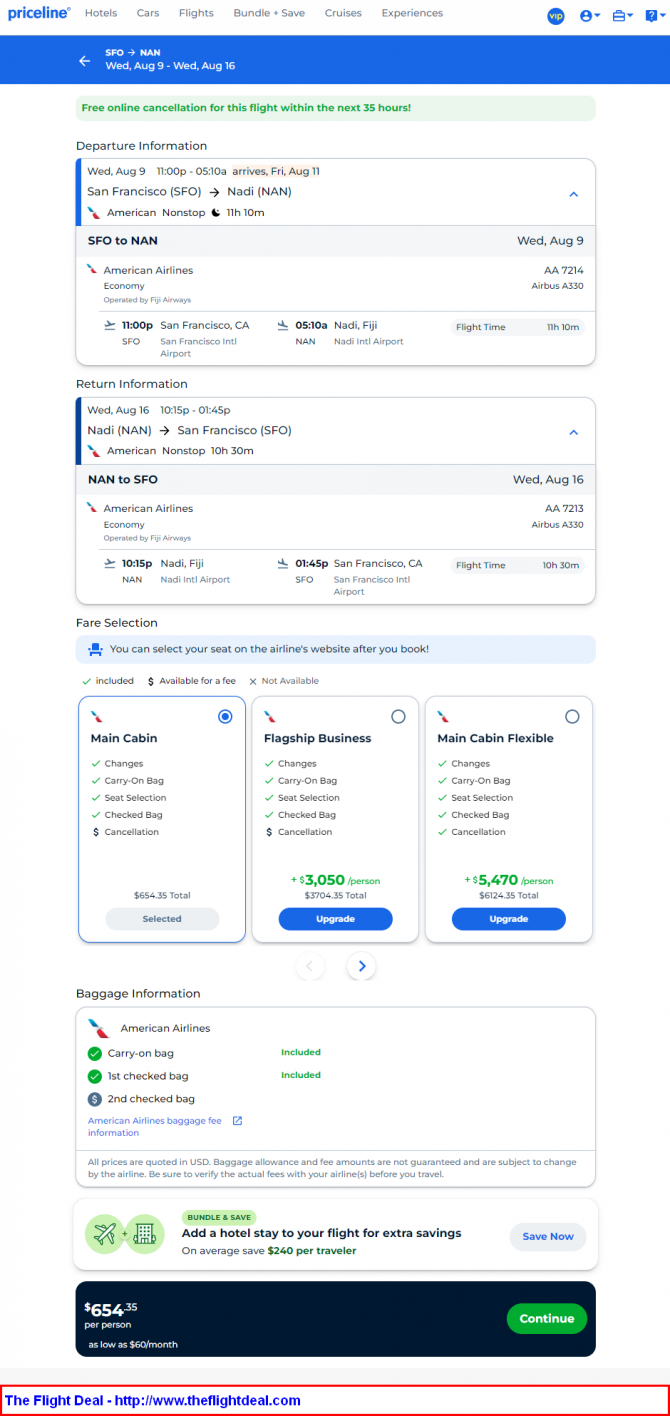Viewport: 670px width, 1416px height.
Task: Select the Main Cabin Flexible radio button
Action: click(572, 716)
